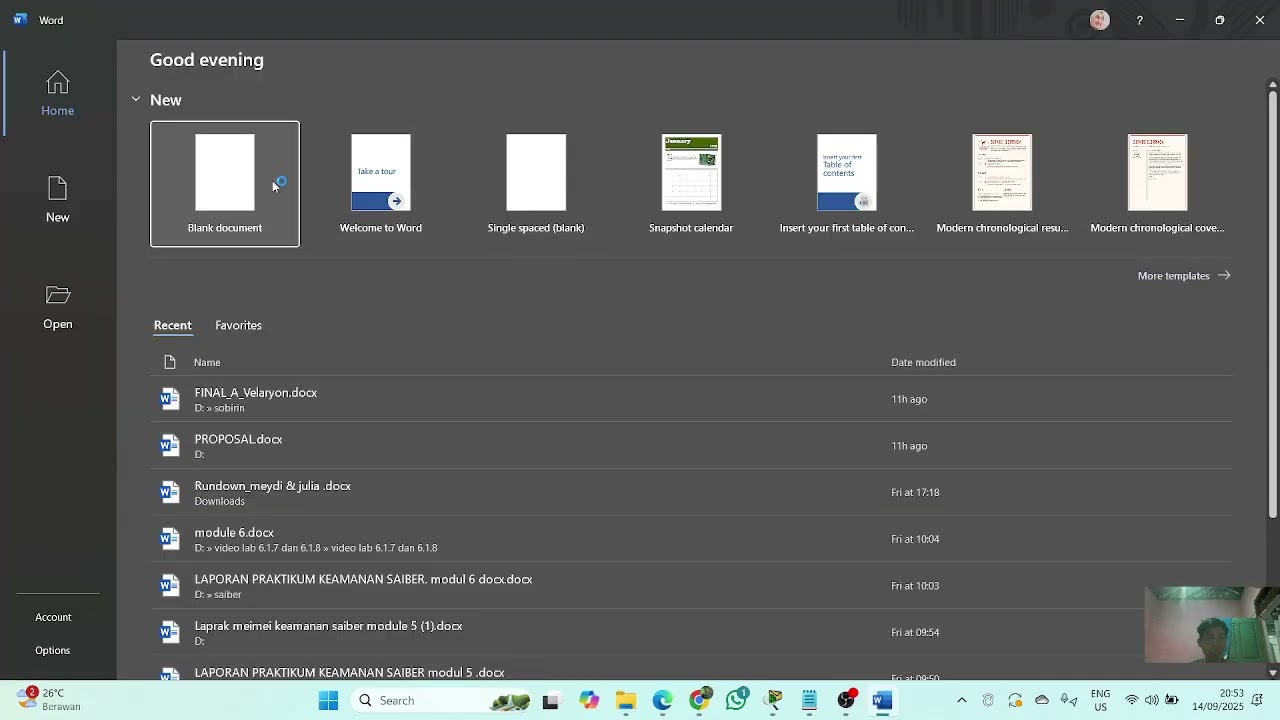Open module 6.docx recent document
The width and height of the screenshot is (1280, 720).
click(691, 539)
